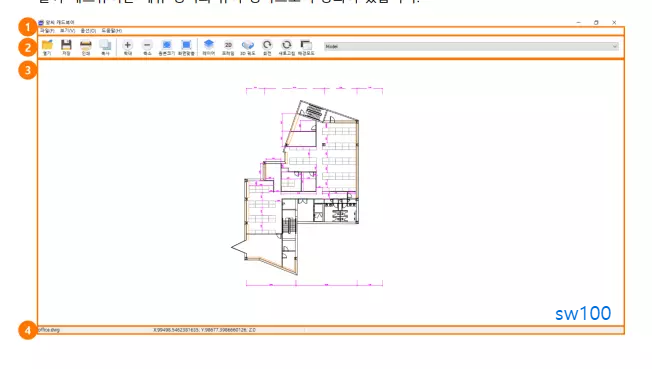This screenshot has width=652, height=369.
Task: Zoom in with the plus icon
Action: (x=128, y=47)
